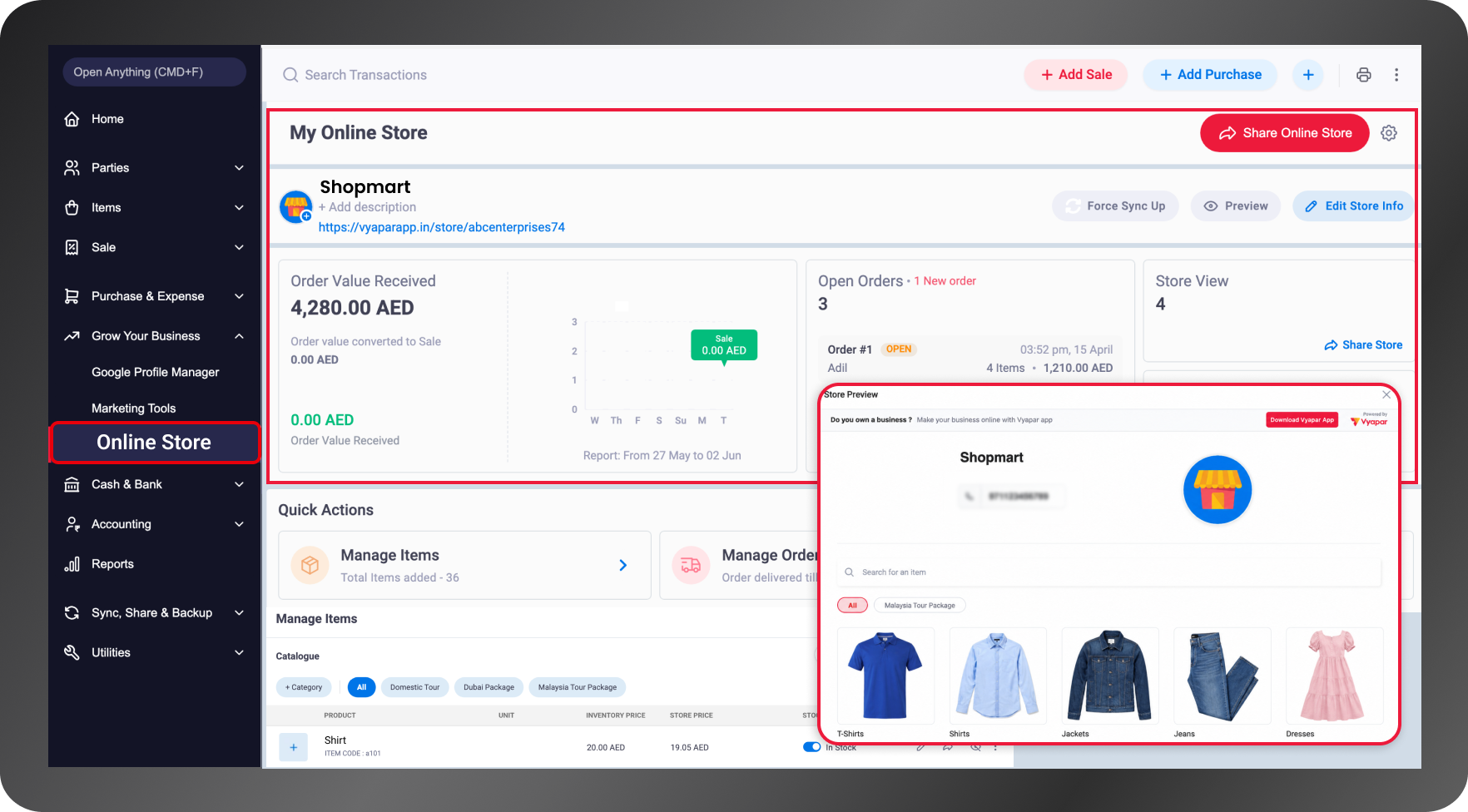Expand Sync, Share & Backup chevron
1468x812 pixels.
point(239,613)
